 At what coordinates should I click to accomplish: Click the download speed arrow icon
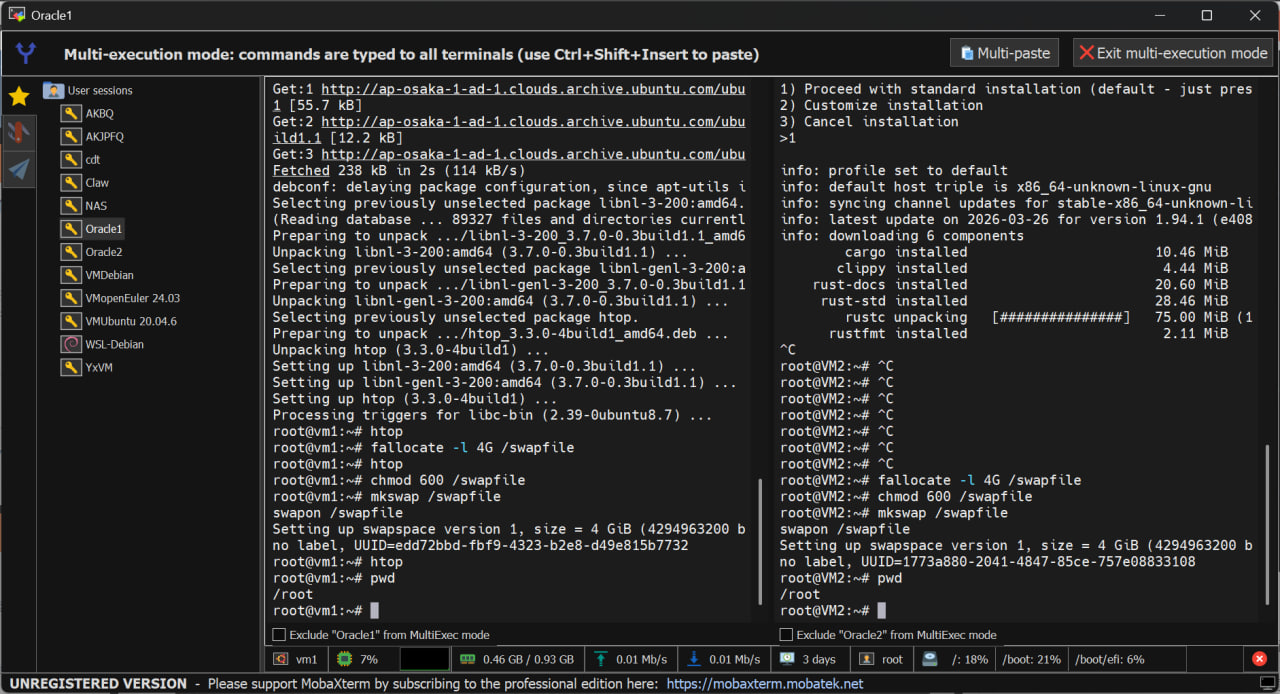696,659
